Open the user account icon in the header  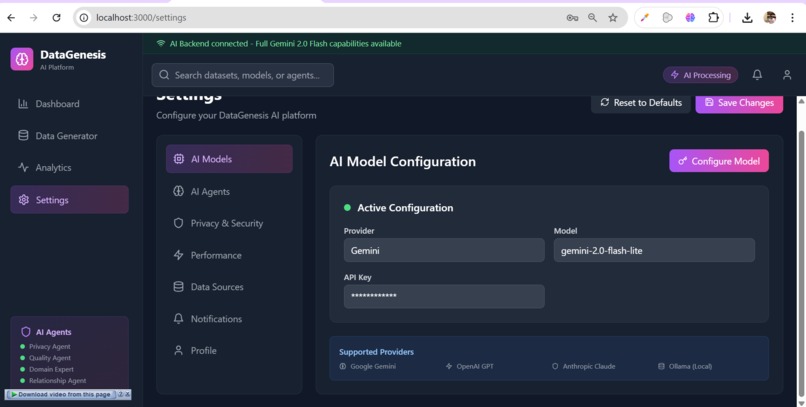click(x=787, y=75)
